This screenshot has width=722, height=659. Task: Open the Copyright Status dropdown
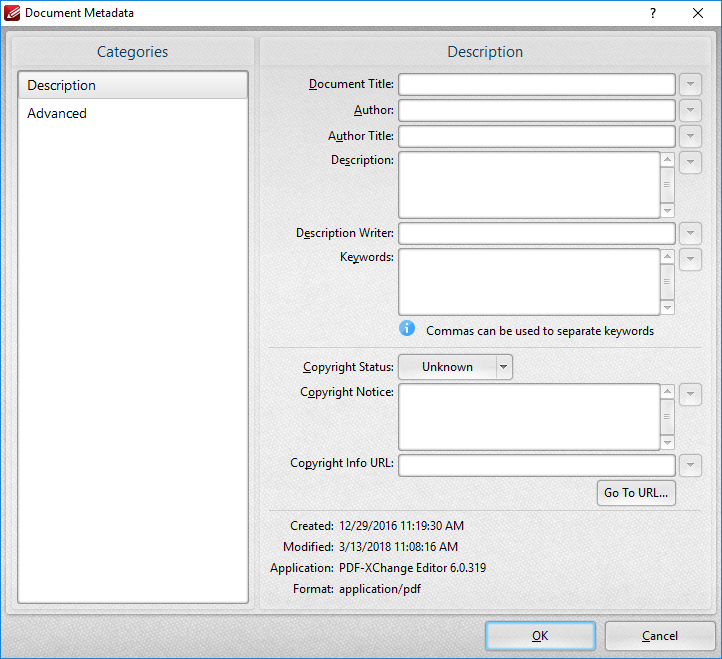[455, 367]
